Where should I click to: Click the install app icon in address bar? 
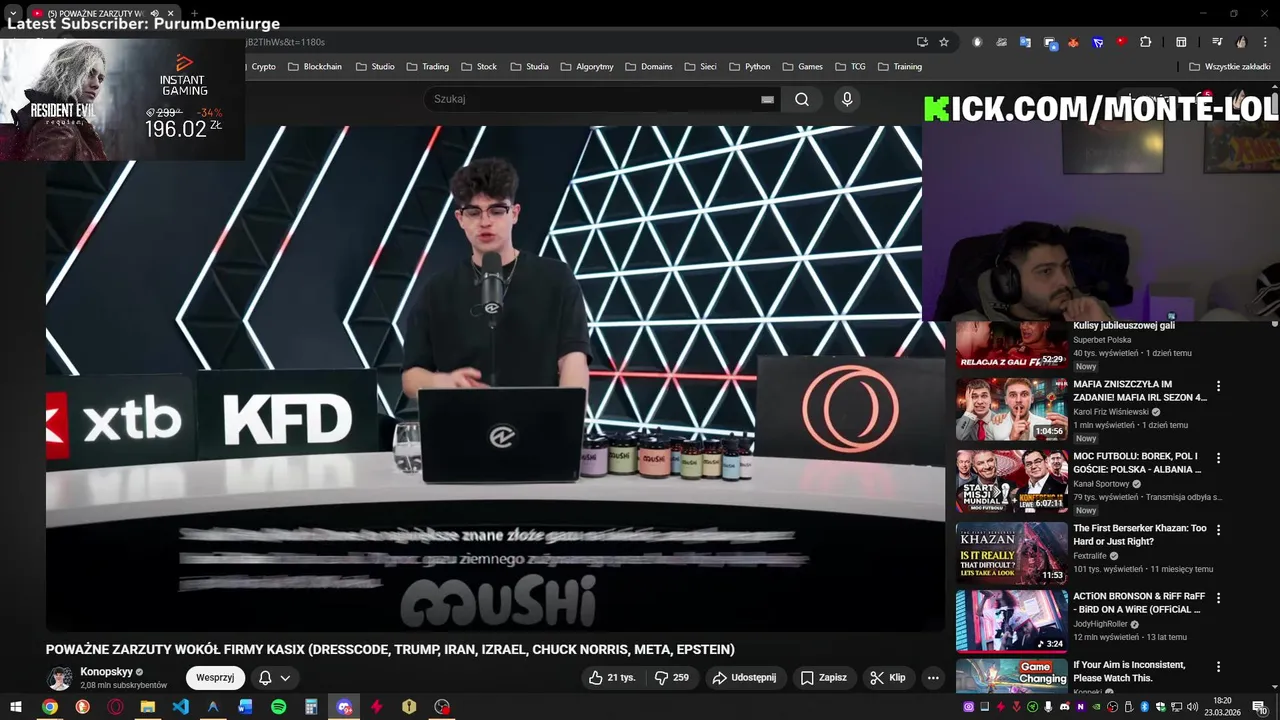tap(922, 42)
